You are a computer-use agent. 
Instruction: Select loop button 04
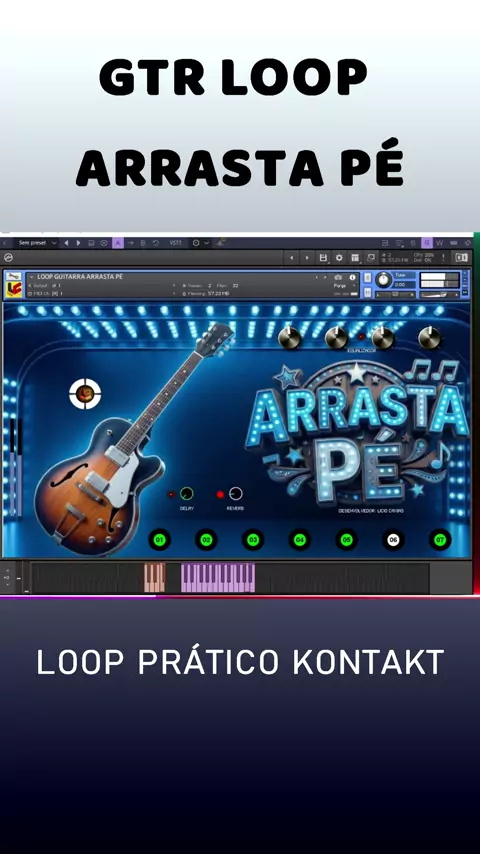300,540
